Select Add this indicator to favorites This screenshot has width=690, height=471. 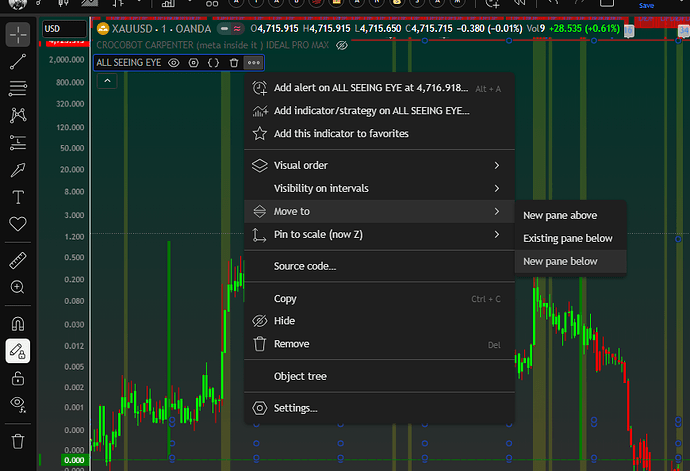tap(379, 134)
